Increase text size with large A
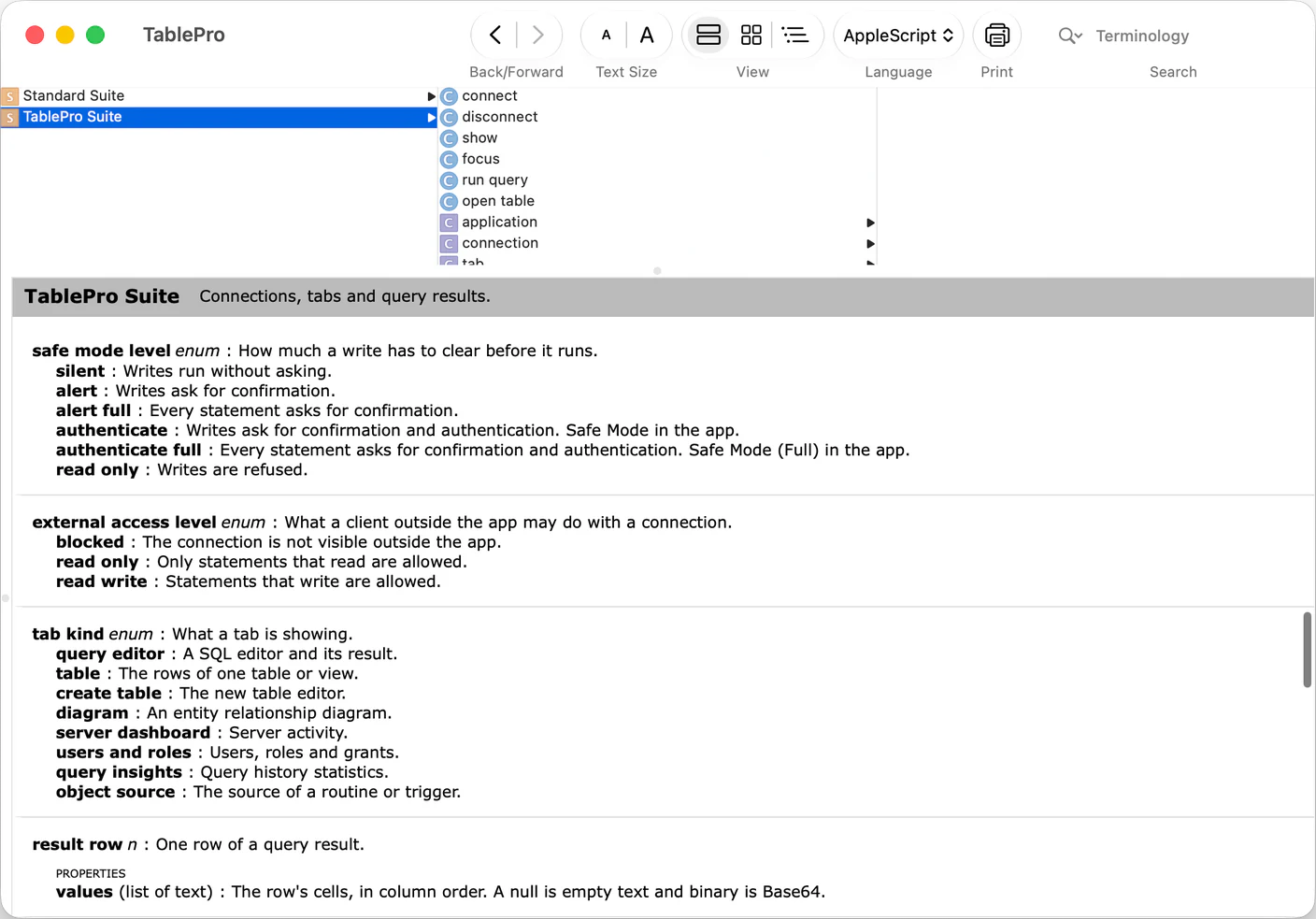This screenshot has height=919, width=1316. click(x=647, y=36)
